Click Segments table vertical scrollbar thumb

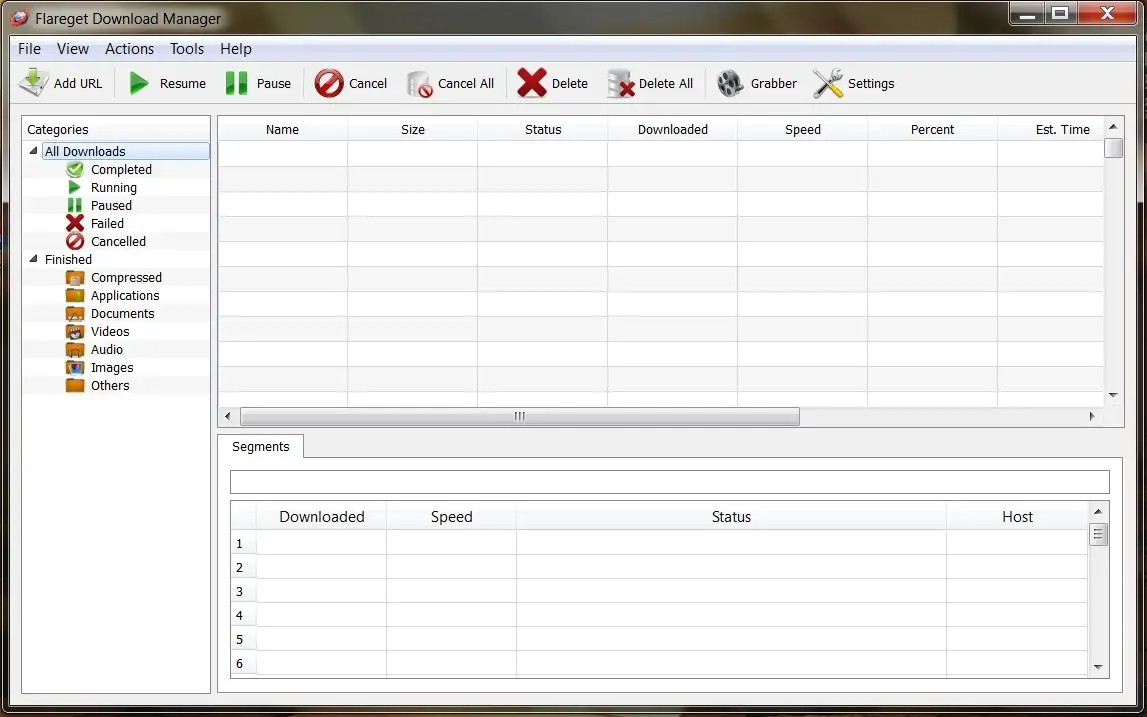coord(1098,534)
